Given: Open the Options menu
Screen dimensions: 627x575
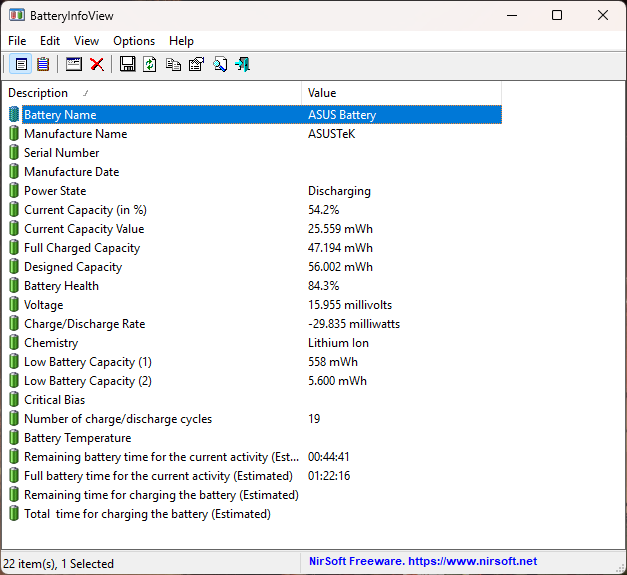Looking at the screenshot, I should [x=134, y=41].
